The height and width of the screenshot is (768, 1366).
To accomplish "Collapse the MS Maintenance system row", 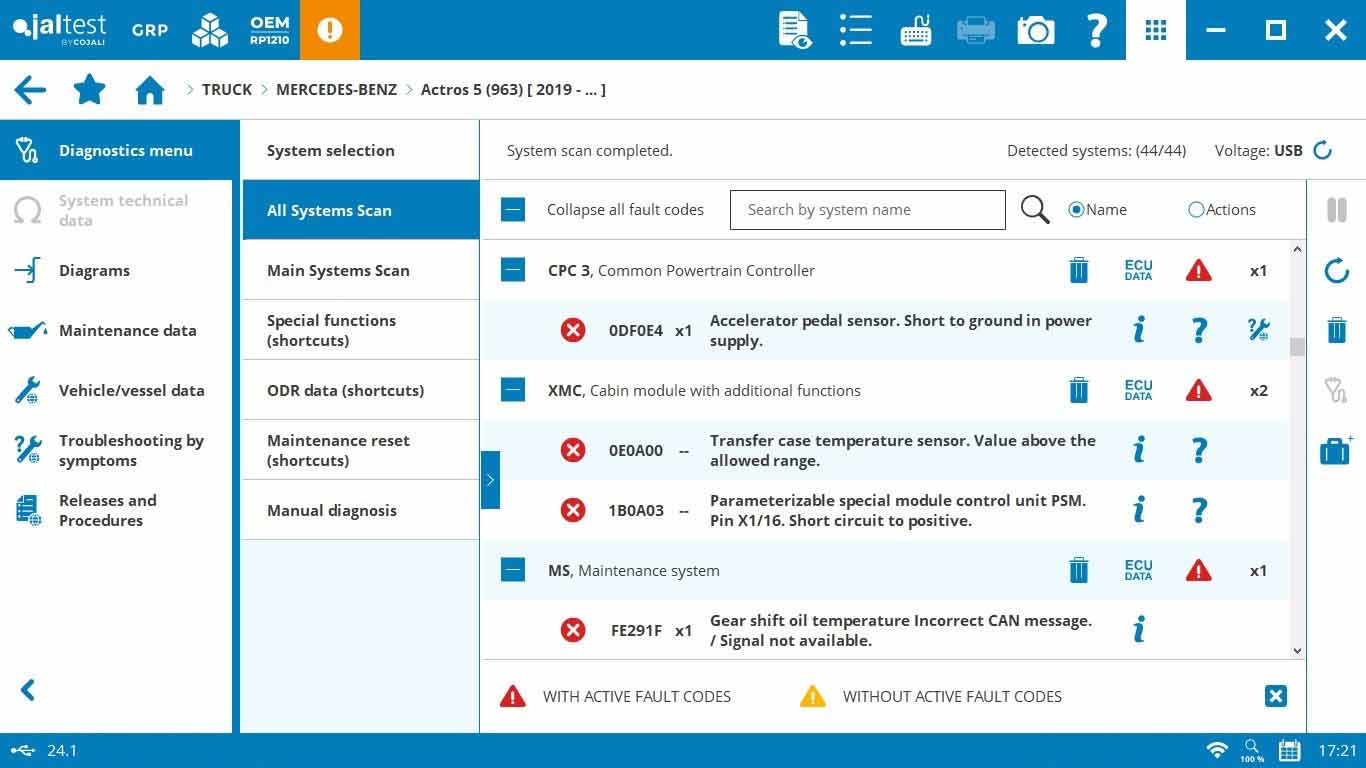I will [x=513, y=570].
